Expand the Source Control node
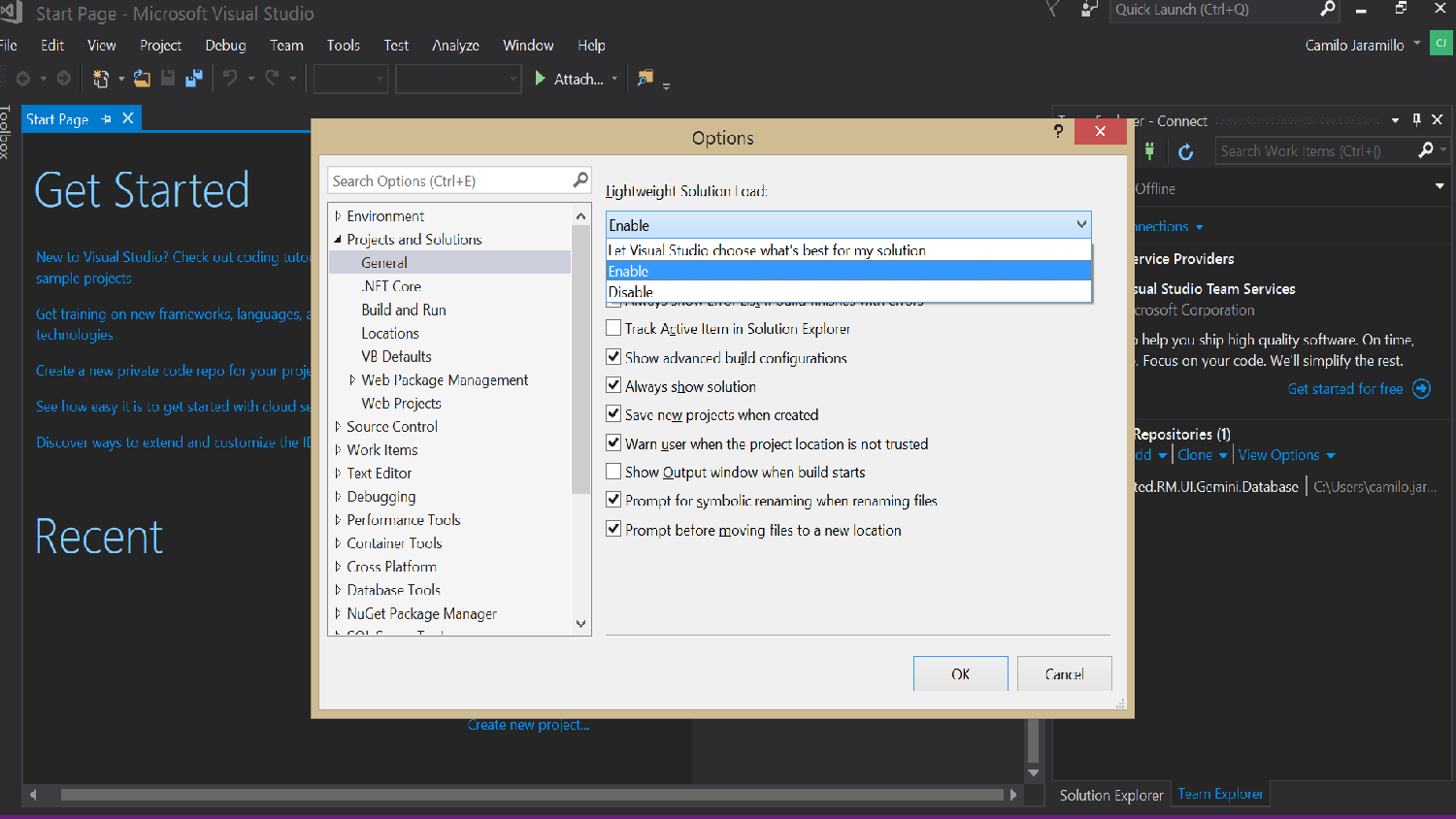This screenshot has width=1456, height=819. (x=338, y=426)
